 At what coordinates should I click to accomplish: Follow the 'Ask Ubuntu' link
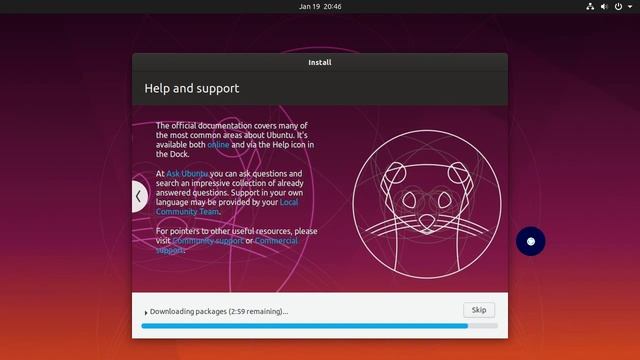(187, 173)
